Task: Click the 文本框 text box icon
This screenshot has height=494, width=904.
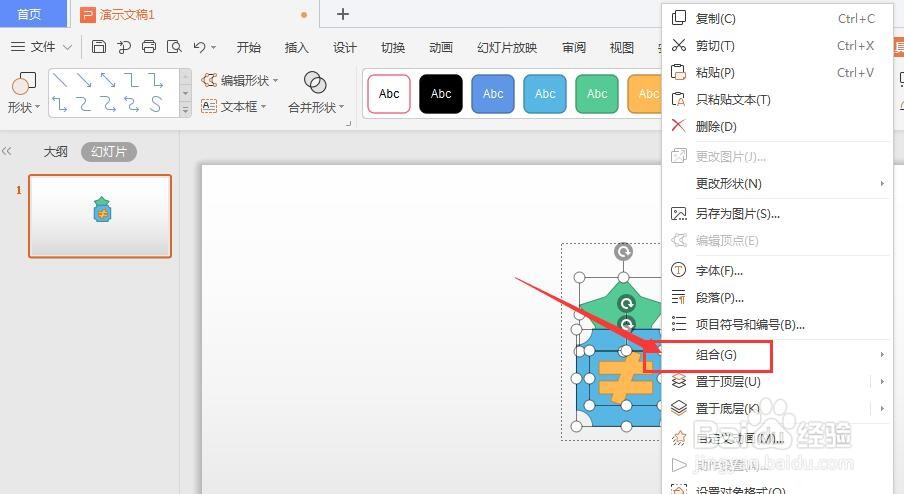Action: (x=209, y=106)
